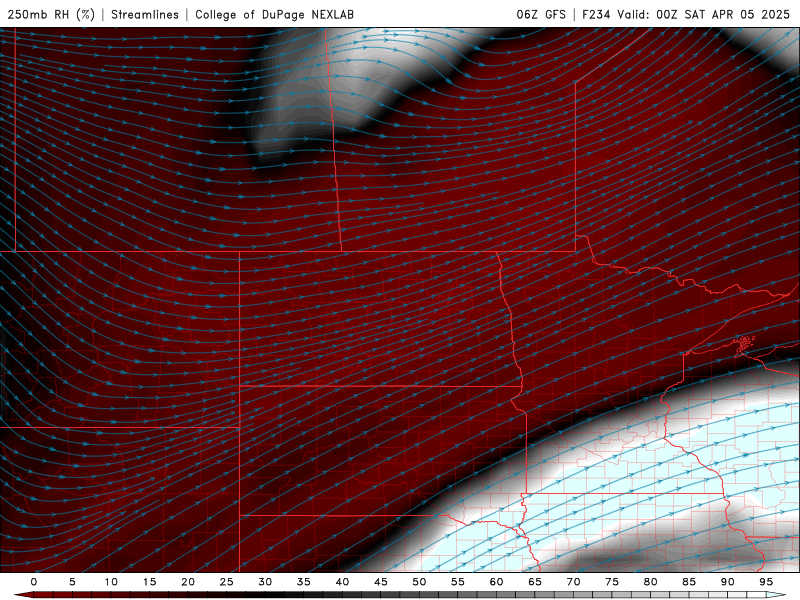Viewport: 800px width, 600px height.
Task: Click the color bar label '0'
Action: pos(34,582)
